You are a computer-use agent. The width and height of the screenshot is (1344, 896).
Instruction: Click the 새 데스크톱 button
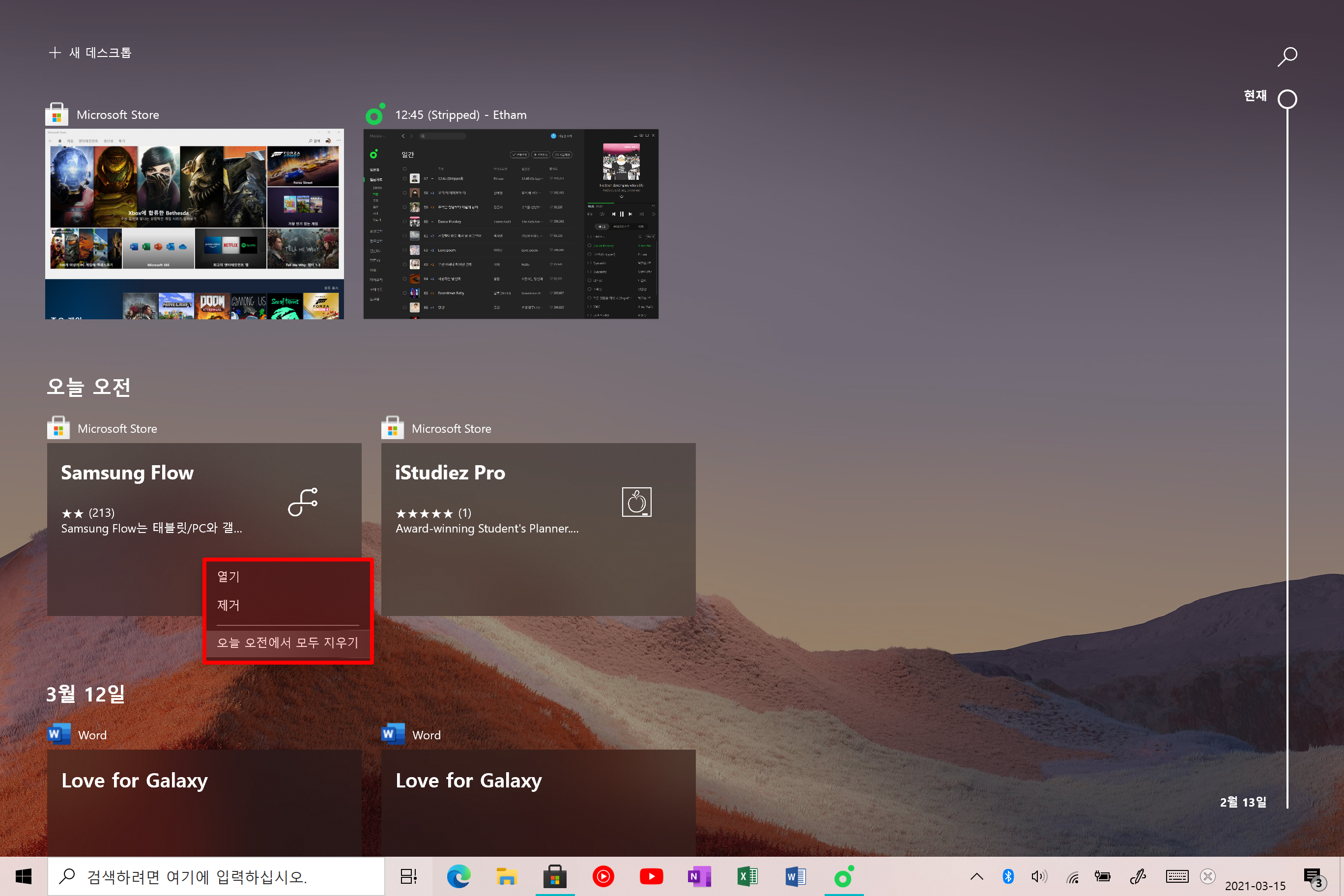pyautogui.click(x=90, y=53)
